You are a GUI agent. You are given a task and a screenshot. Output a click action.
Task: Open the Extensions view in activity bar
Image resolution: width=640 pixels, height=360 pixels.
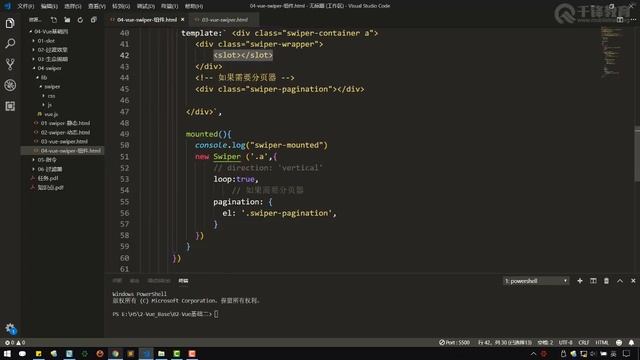click(x=10, y=106)
